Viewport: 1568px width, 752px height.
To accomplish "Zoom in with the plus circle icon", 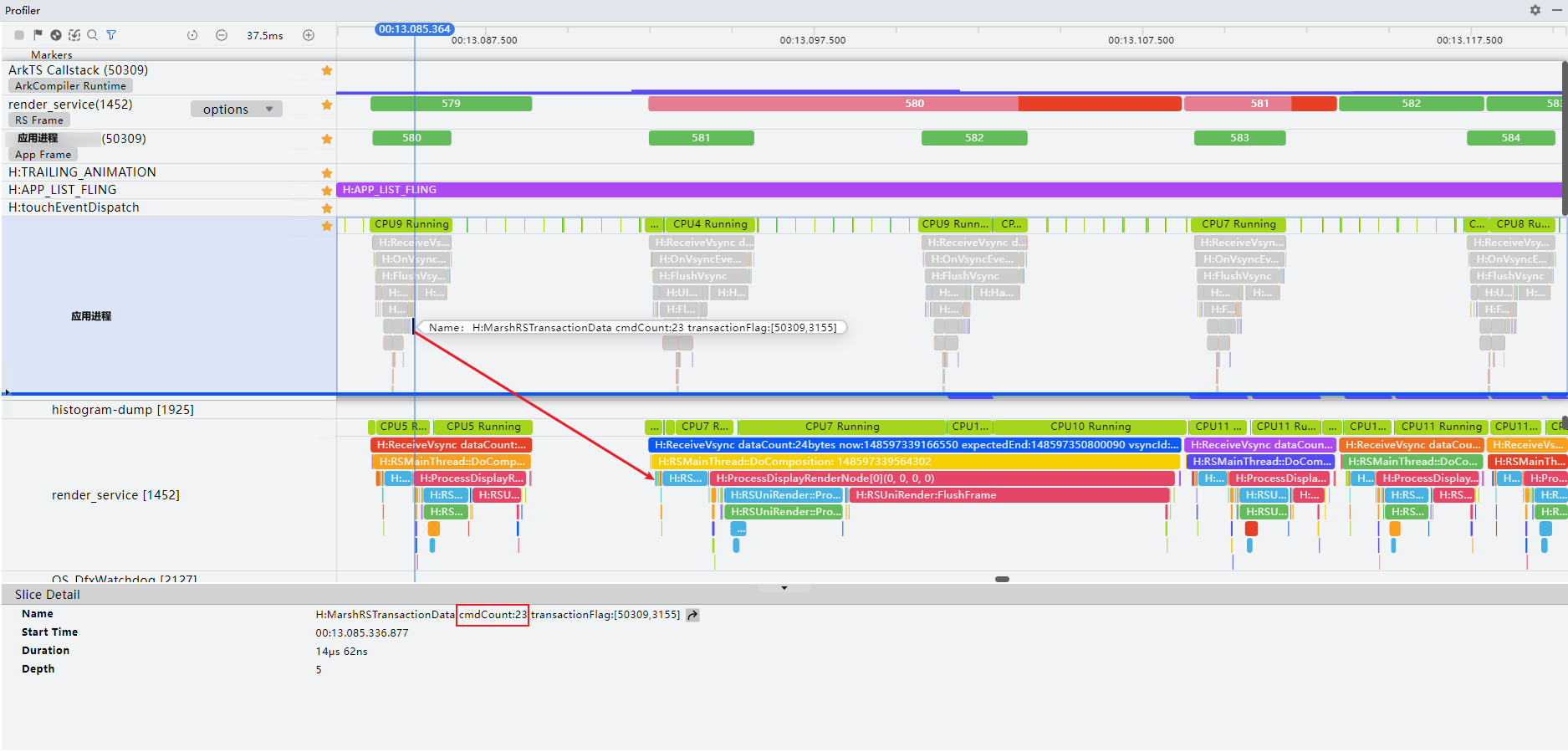I will (x=309, y=35).
